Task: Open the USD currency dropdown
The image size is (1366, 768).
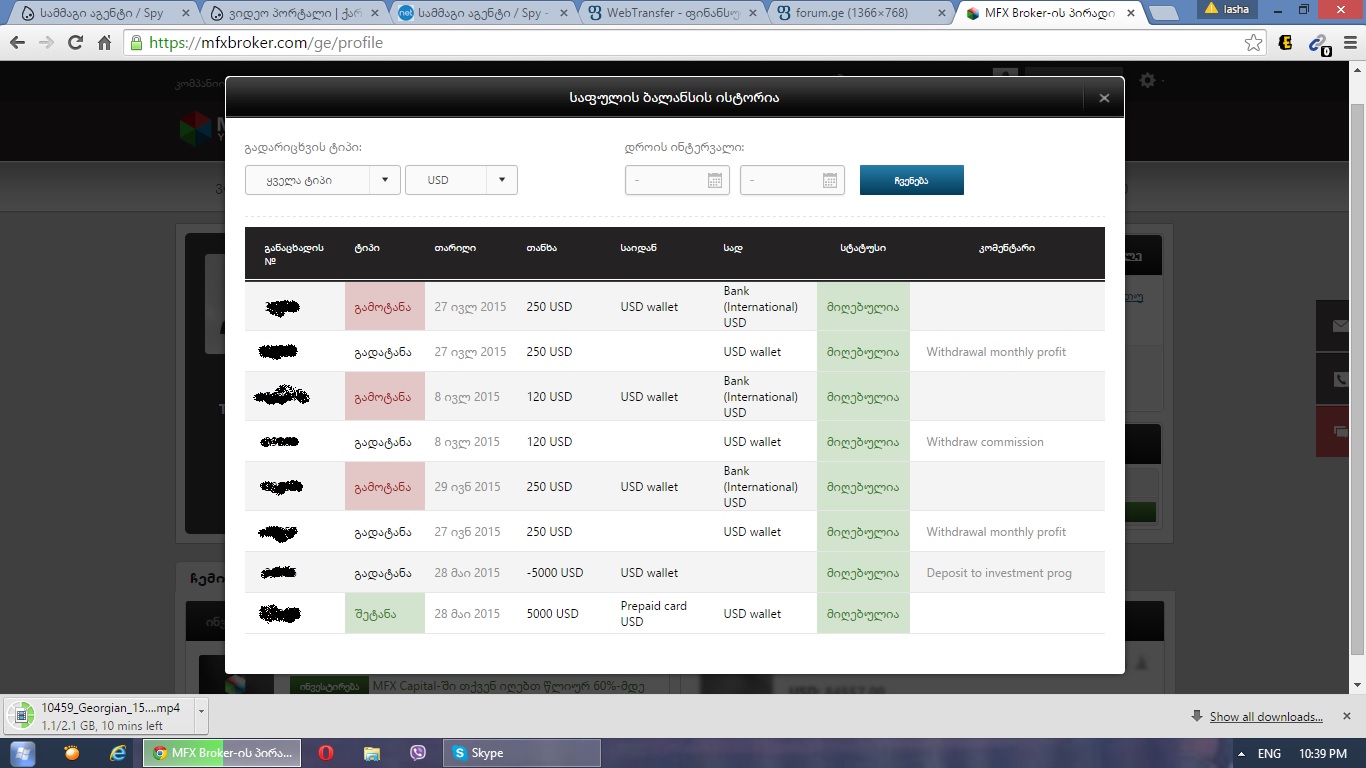Action: (x=461, y=180)
